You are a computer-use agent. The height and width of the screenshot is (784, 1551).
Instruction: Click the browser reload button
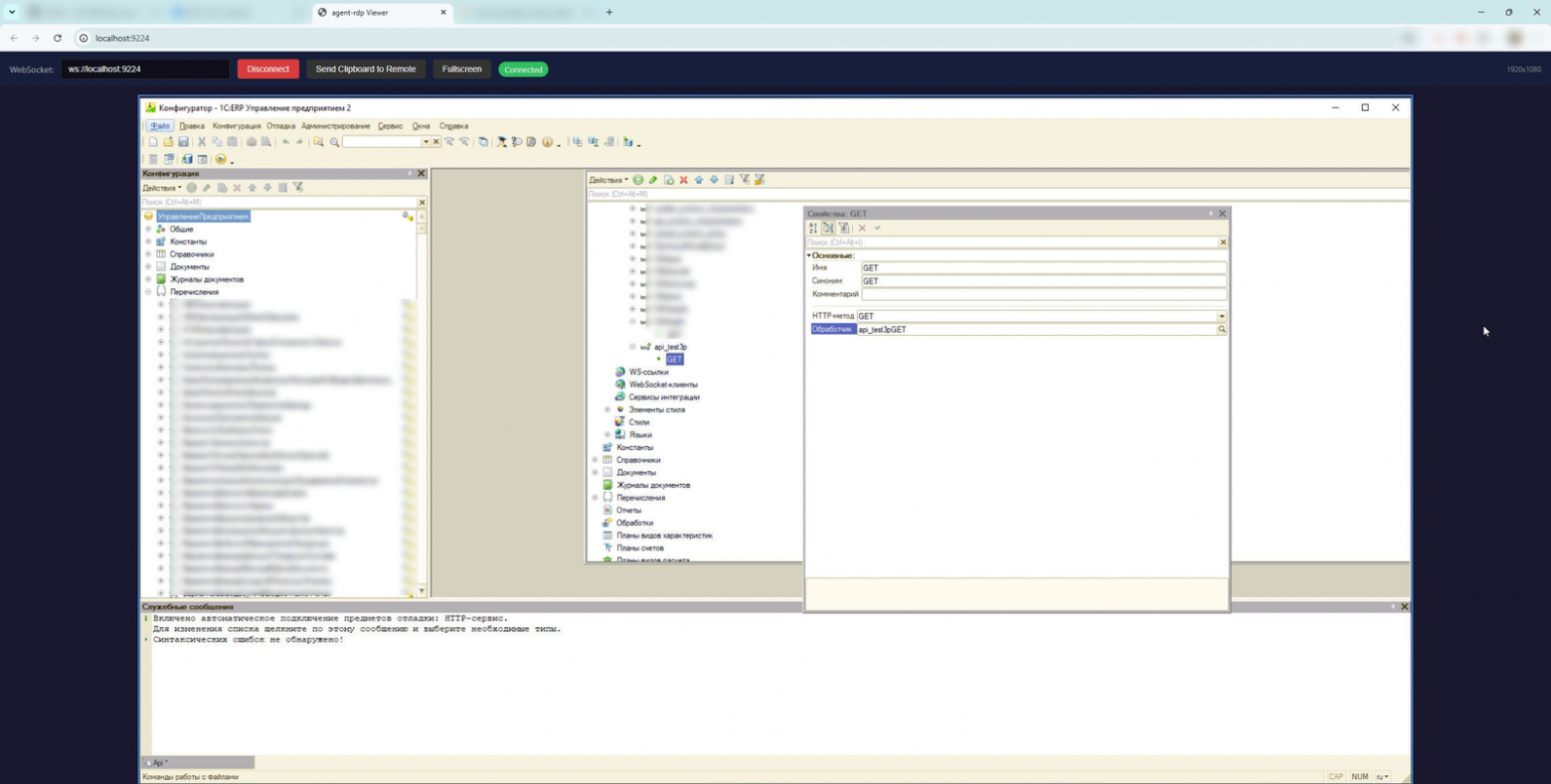coord(58,38)
